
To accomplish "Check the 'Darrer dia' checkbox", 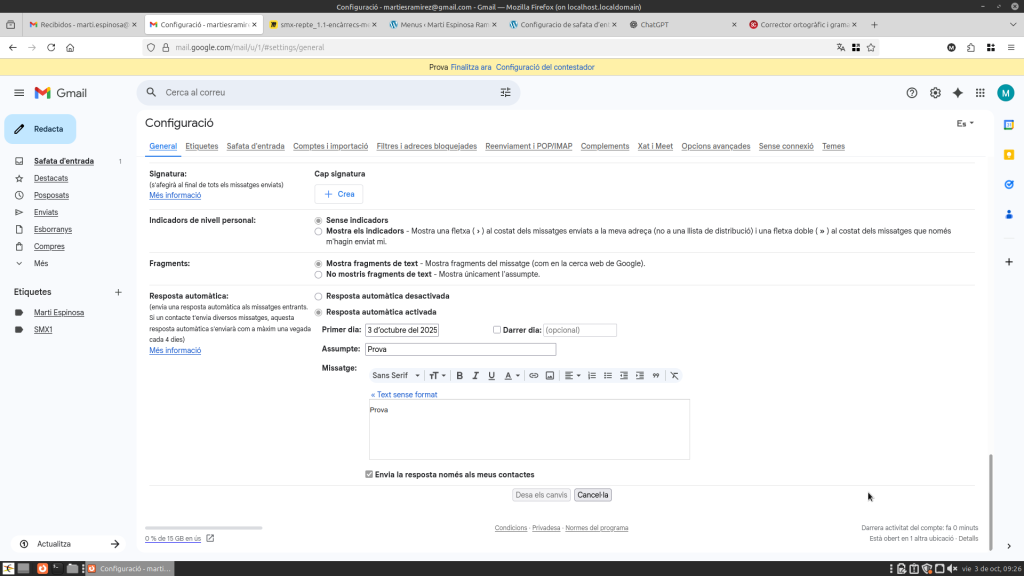I will coord(497,330).
